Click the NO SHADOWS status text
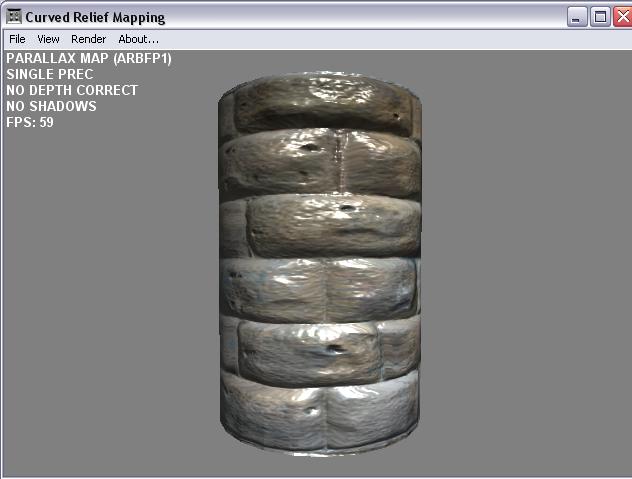Screen dimensions: 632x479 coord(51,106)
